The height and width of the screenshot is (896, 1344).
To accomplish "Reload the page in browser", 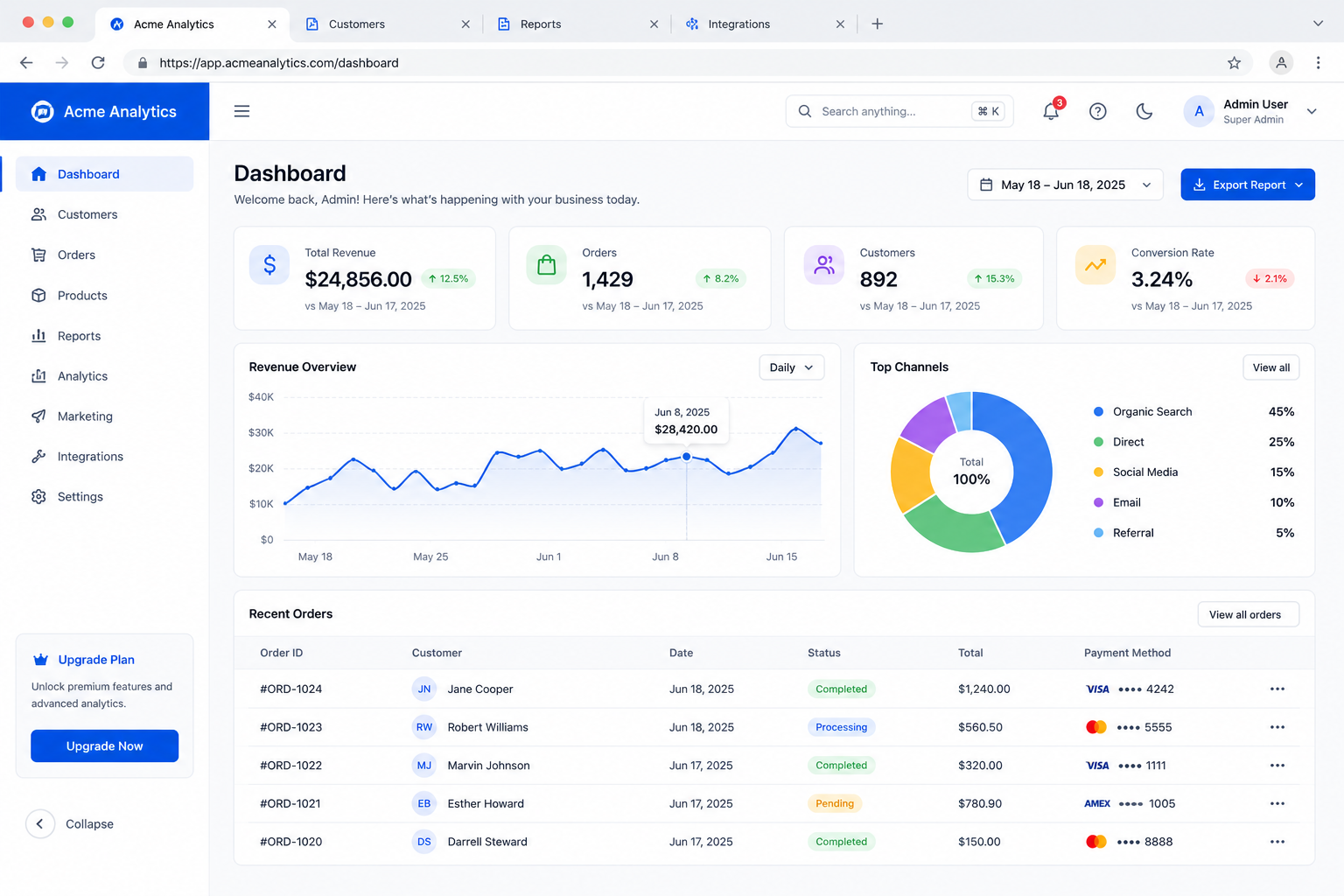I will click(x=98, y=63).
